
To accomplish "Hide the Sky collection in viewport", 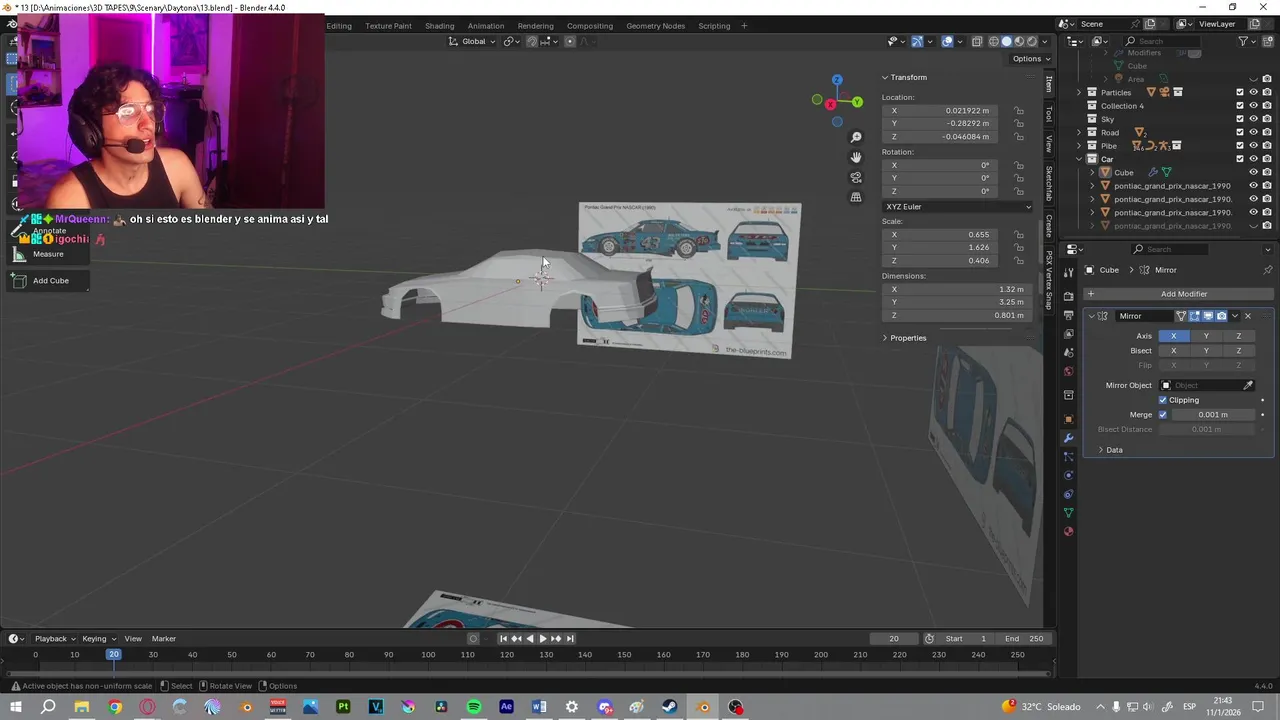I will pos(1253,119).
